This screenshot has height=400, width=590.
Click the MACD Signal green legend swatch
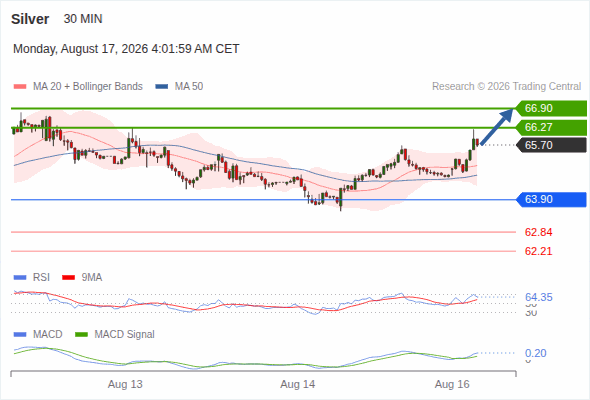click(x=81, y=334)
